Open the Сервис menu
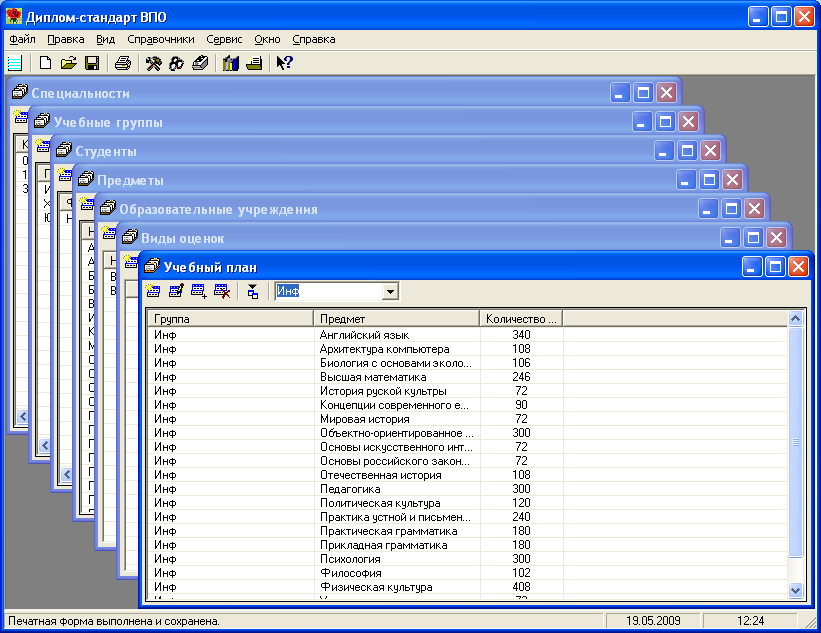This screenshot has height=633, width=821. click(224, 39)
